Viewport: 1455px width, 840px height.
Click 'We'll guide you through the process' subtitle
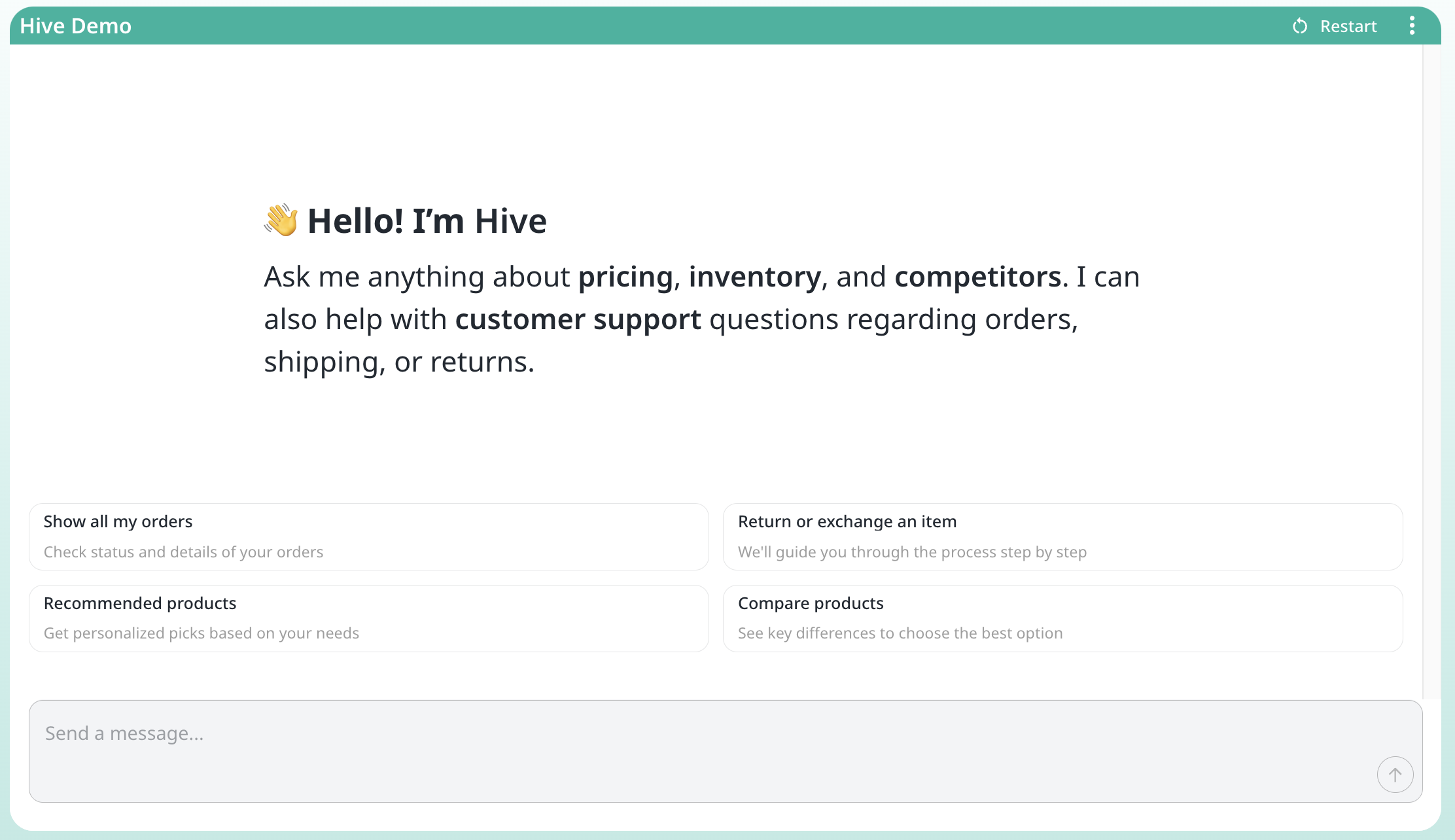(x=912, y=552)
